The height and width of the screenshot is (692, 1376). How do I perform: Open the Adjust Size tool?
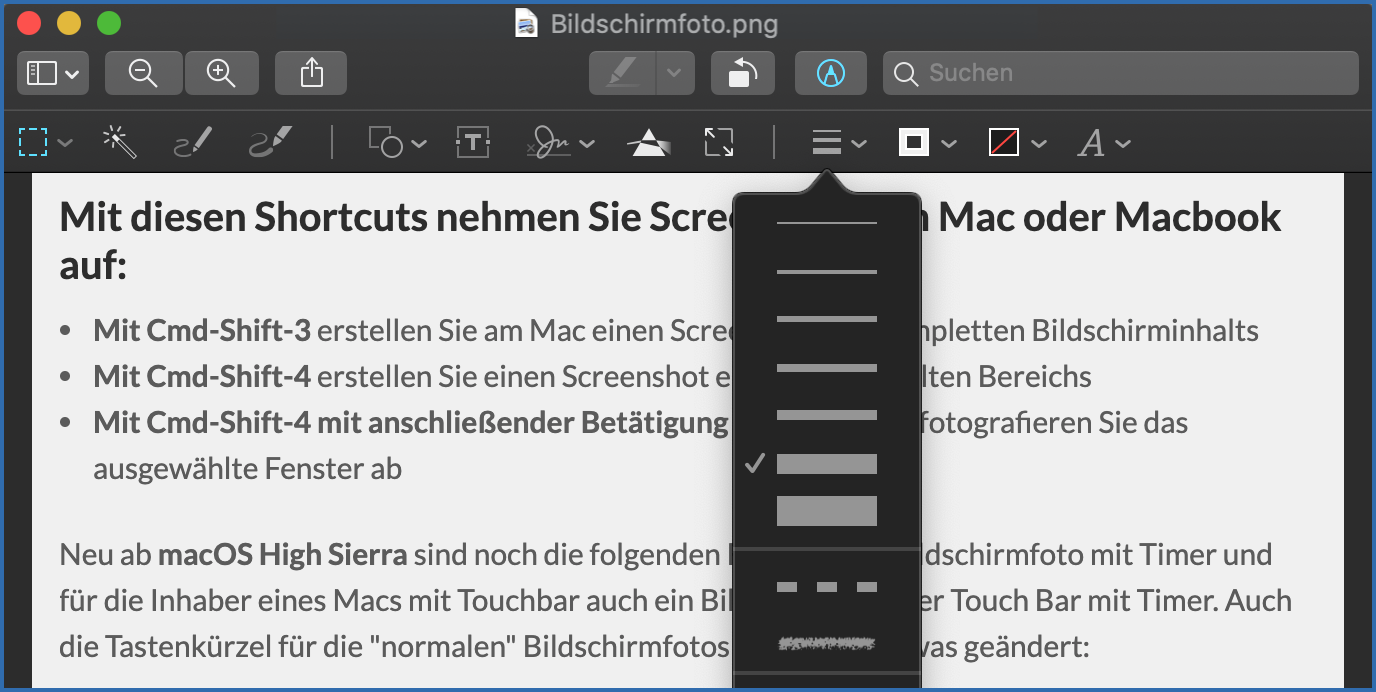(x=718, y=143)
